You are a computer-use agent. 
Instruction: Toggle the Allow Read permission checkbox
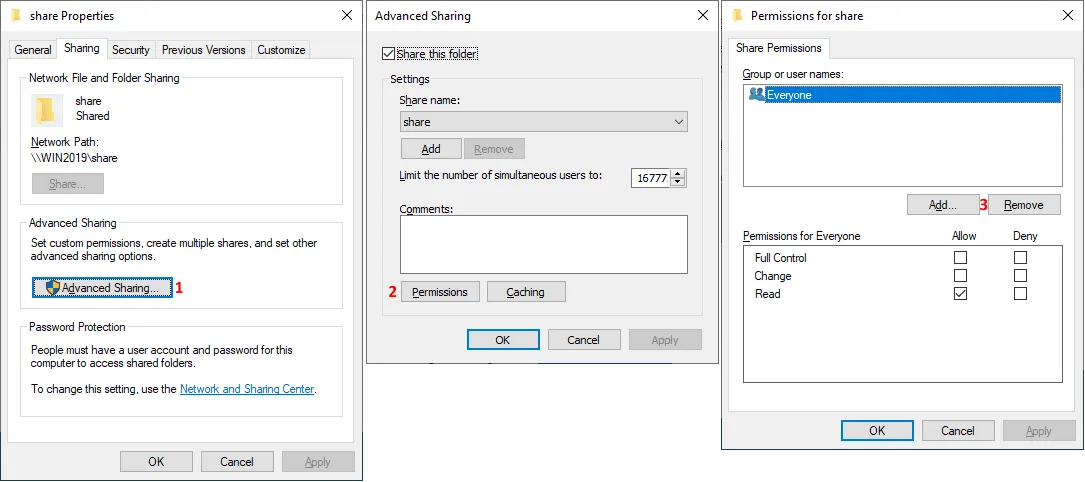(x=960, y=294)
